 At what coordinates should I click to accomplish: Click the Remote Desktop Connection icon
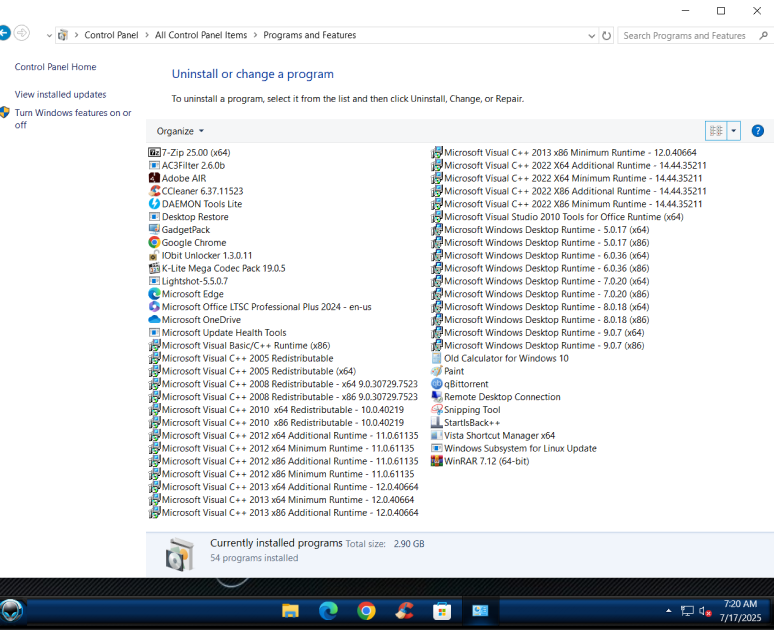pyautogui.click(x=437, y=396)
